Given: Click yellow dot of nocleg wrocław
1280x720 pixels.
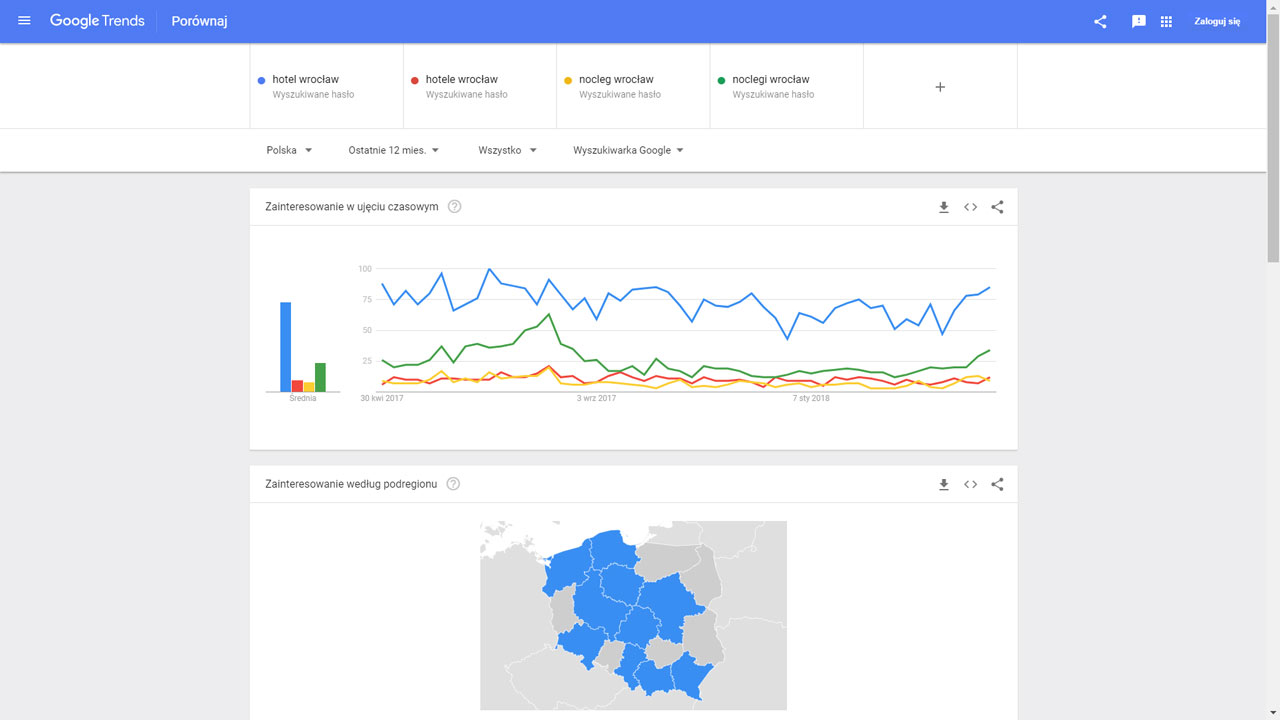Looking at the screenshot, I should pos(568,79).
